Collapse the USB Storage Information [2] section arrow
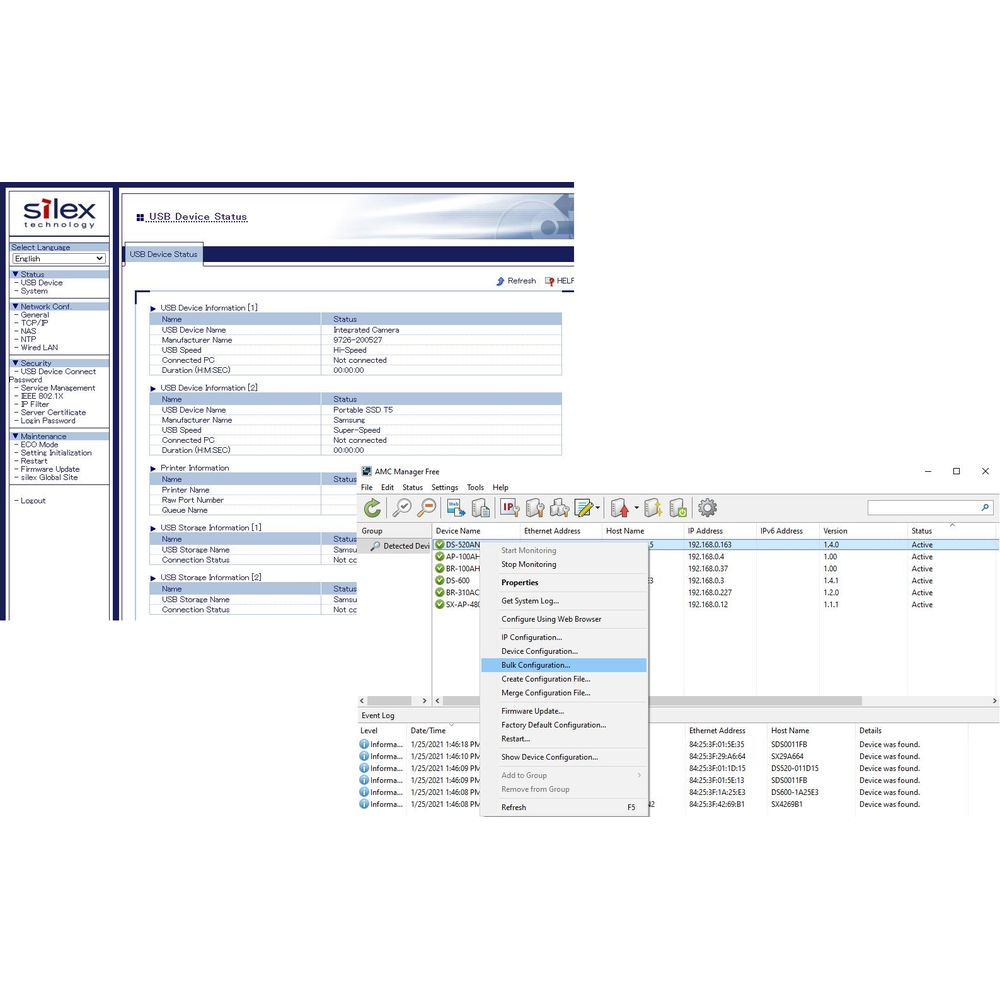 pos(153,578)
